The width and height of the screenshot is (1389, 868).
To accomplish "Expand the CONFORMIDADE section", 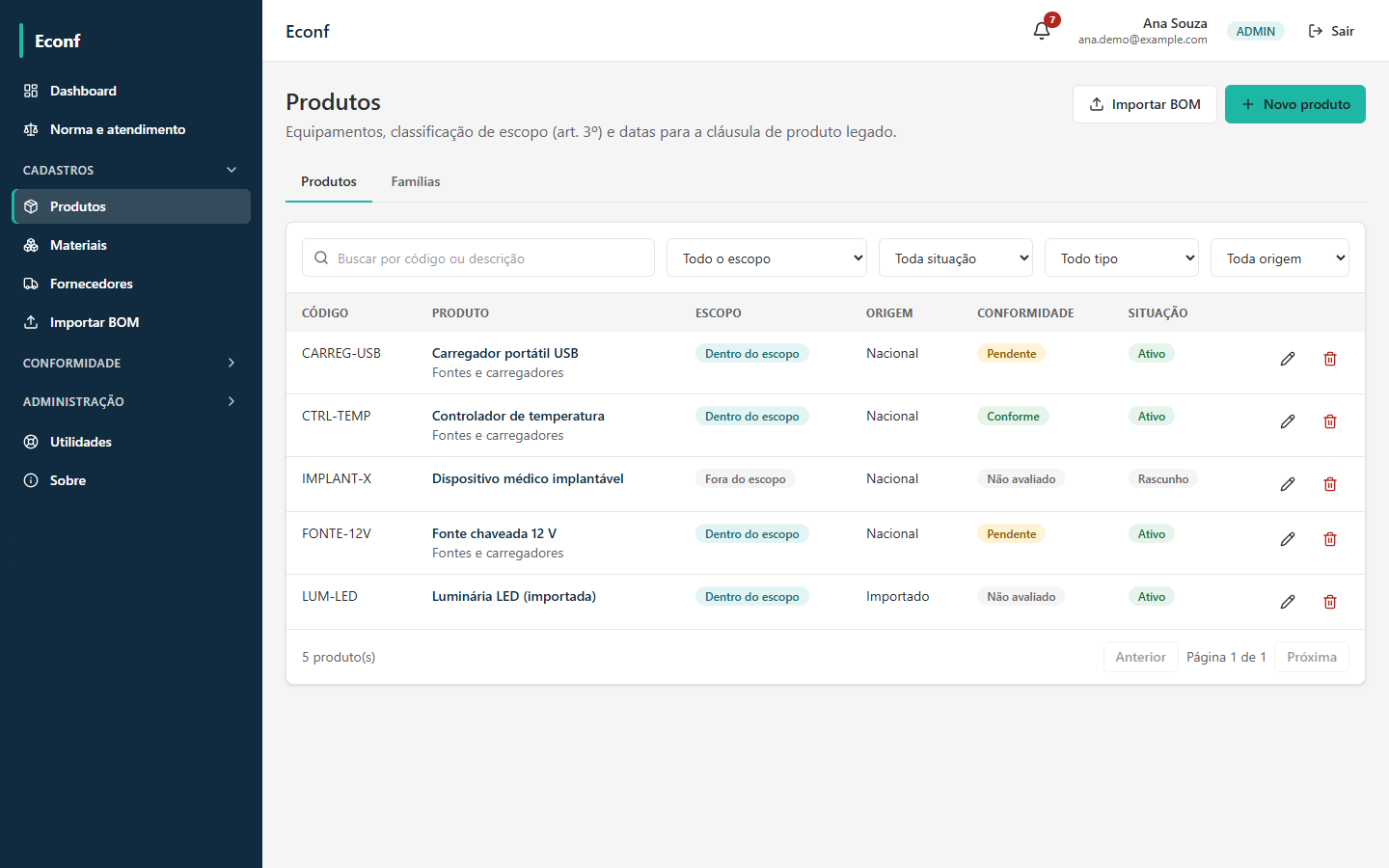I will point(131,363).
